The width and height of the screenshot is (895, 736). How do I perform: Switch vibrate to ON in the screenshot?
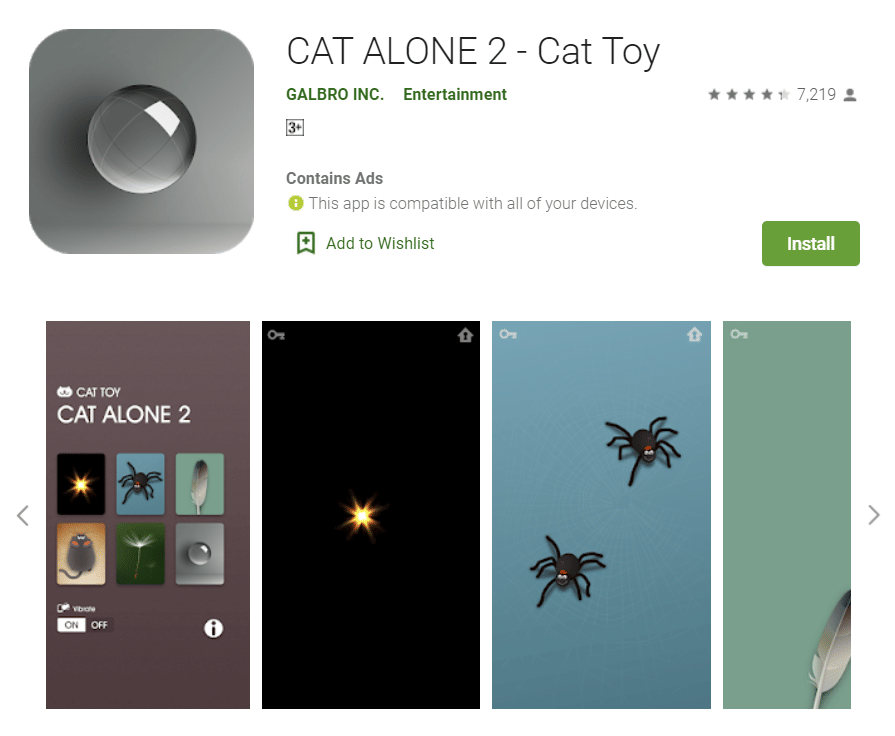click(71, 625)
